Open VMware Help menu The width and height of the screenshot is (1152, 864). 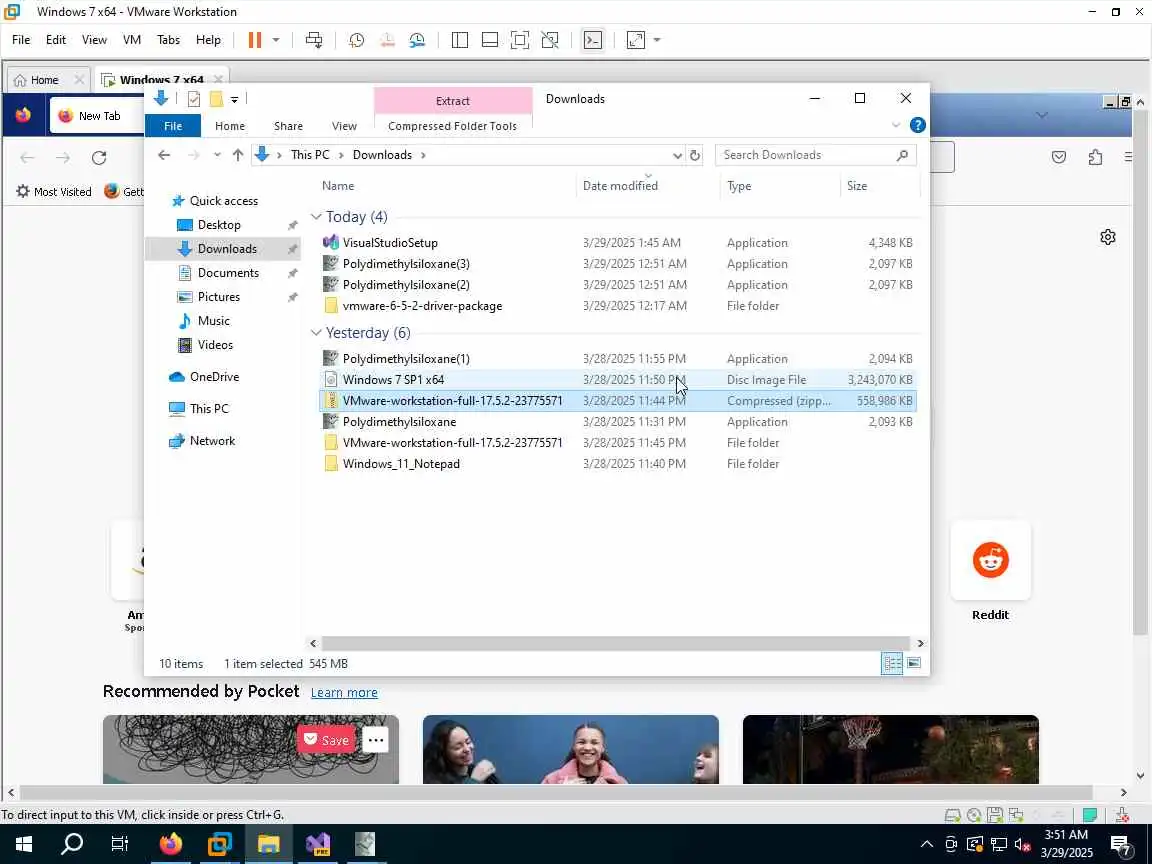tap(208, 40)
